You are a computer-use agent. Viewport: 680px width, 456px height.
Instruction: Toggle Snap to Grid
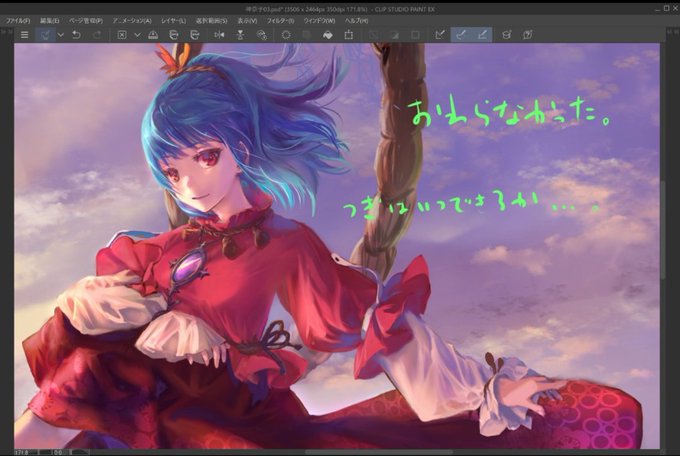click(482, 35)
